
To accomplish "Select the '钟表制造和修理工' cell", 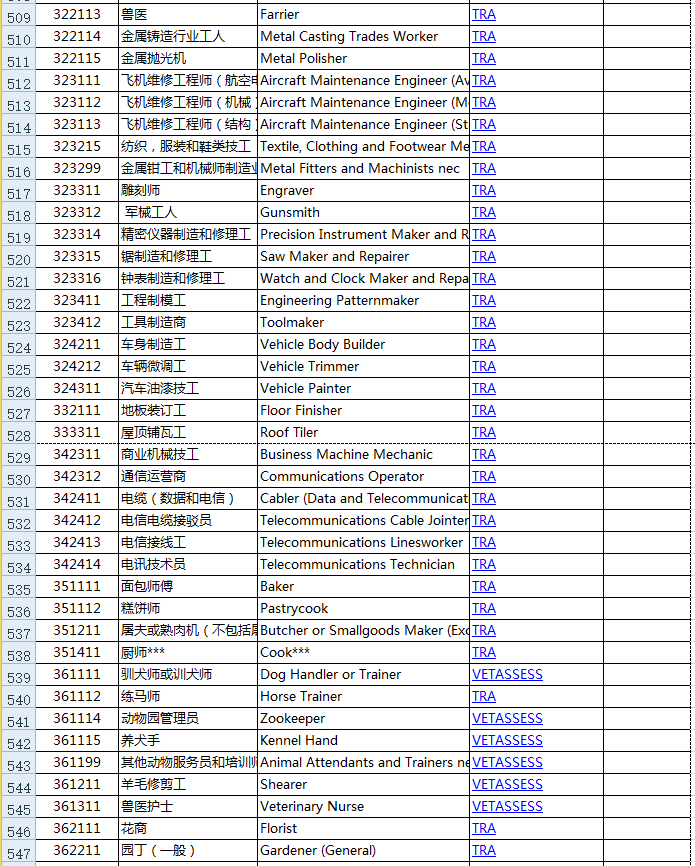I will coord(188,278).
